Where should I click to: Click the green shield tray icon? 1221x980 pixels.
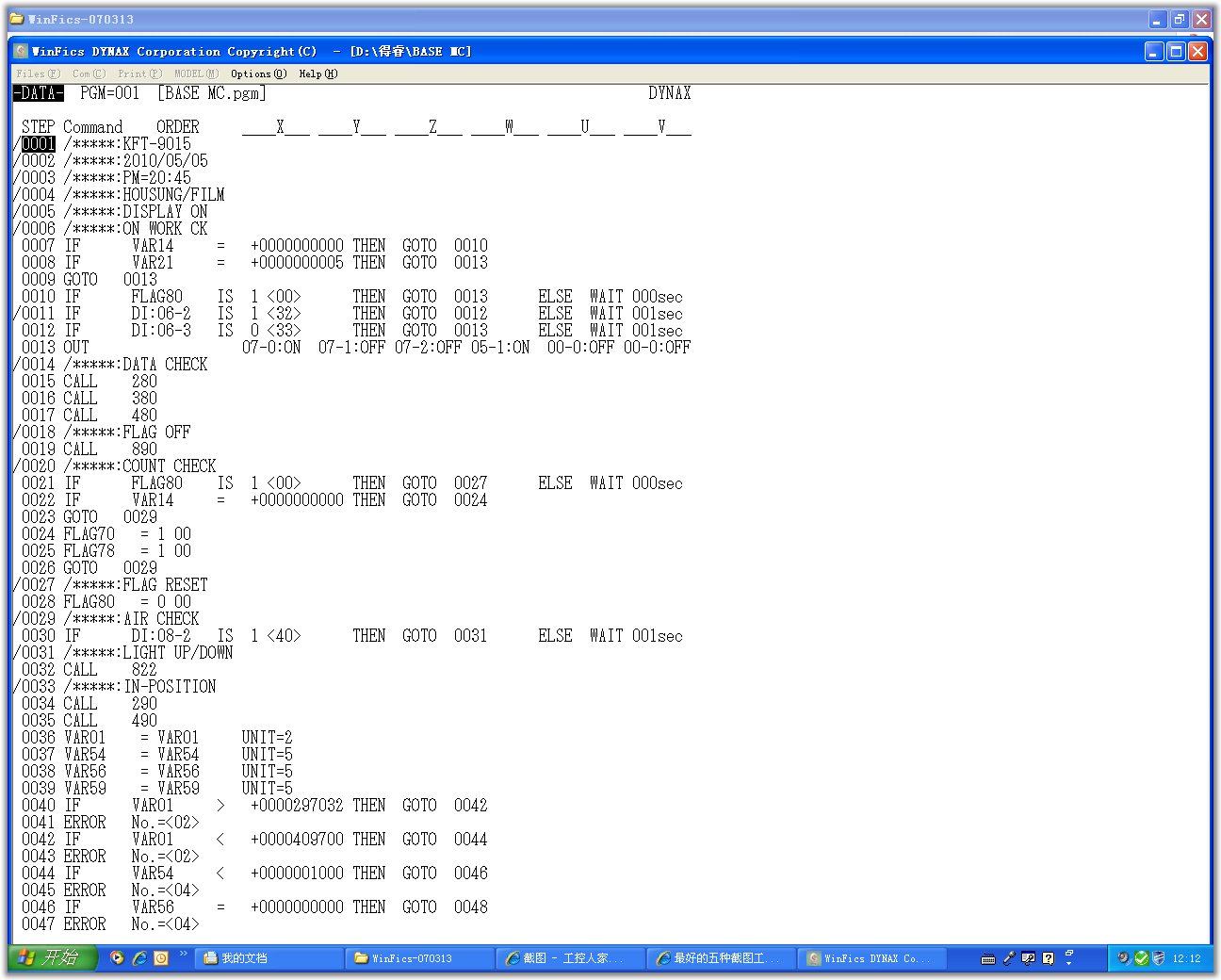point(1142,958)
